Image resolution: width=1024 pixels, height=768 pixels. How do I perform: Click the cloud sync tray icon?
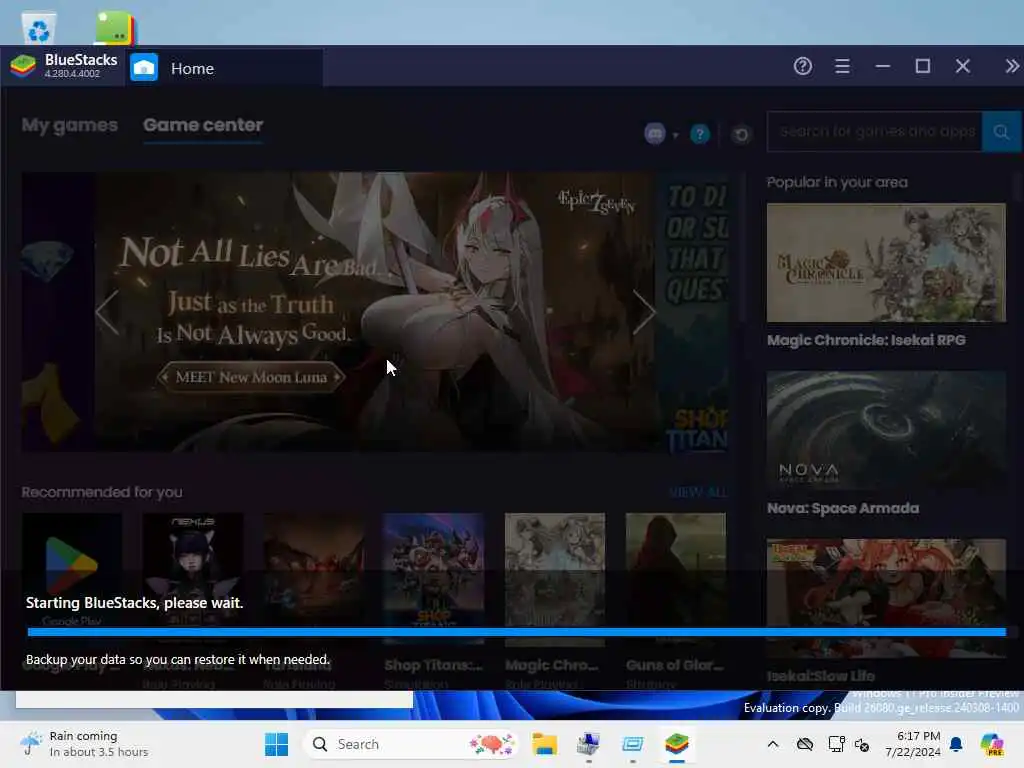805,744
